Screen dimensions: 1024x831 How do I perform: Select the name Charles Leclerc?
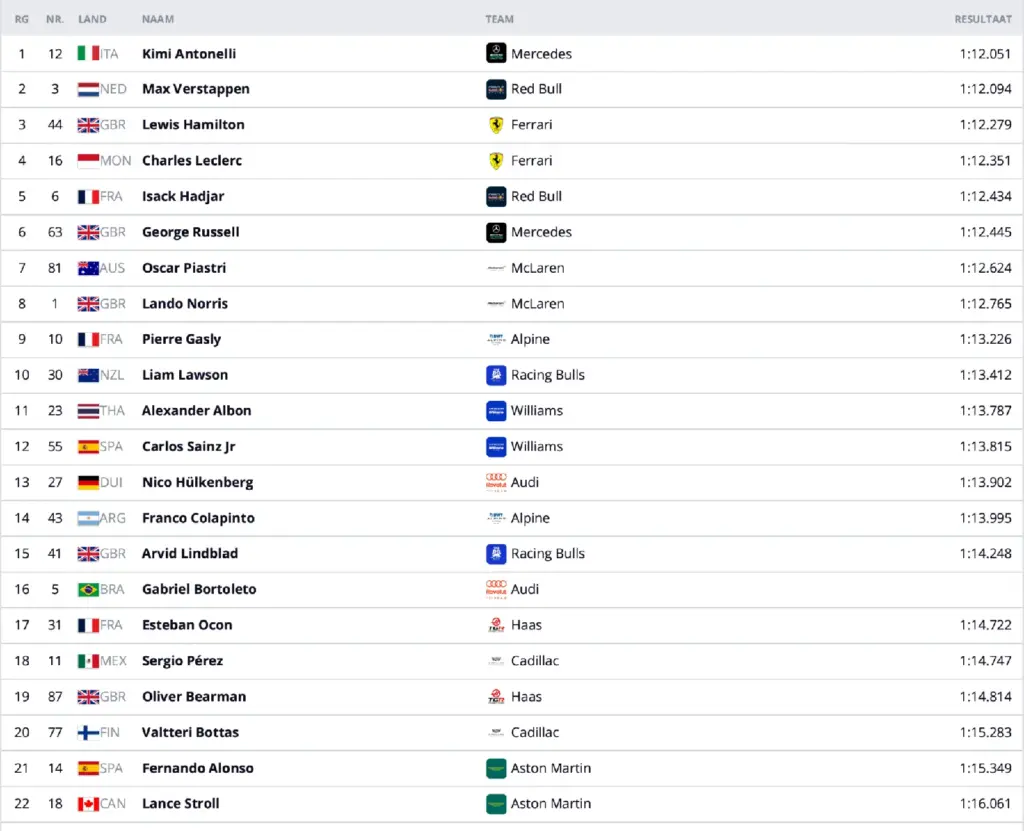(x=192, y=161)
